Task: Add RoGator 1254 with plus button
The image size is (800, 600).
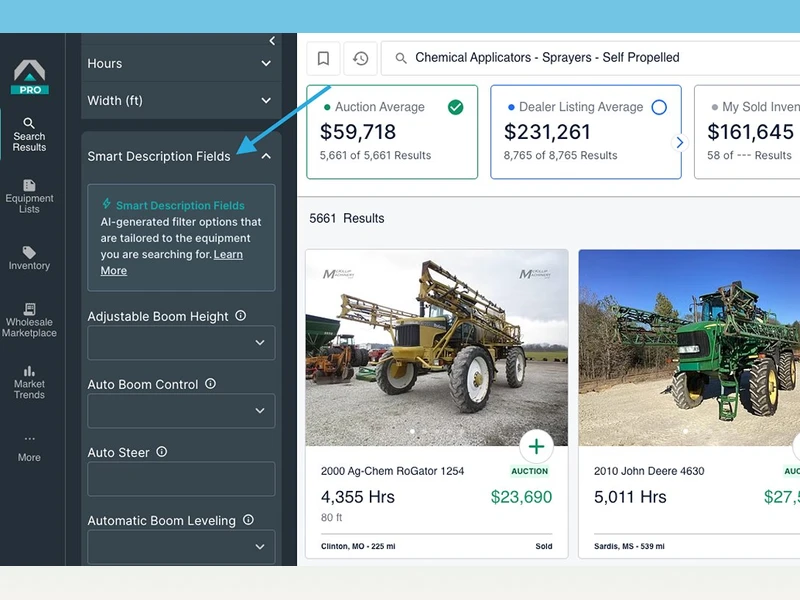Action: tap(536, 447)
